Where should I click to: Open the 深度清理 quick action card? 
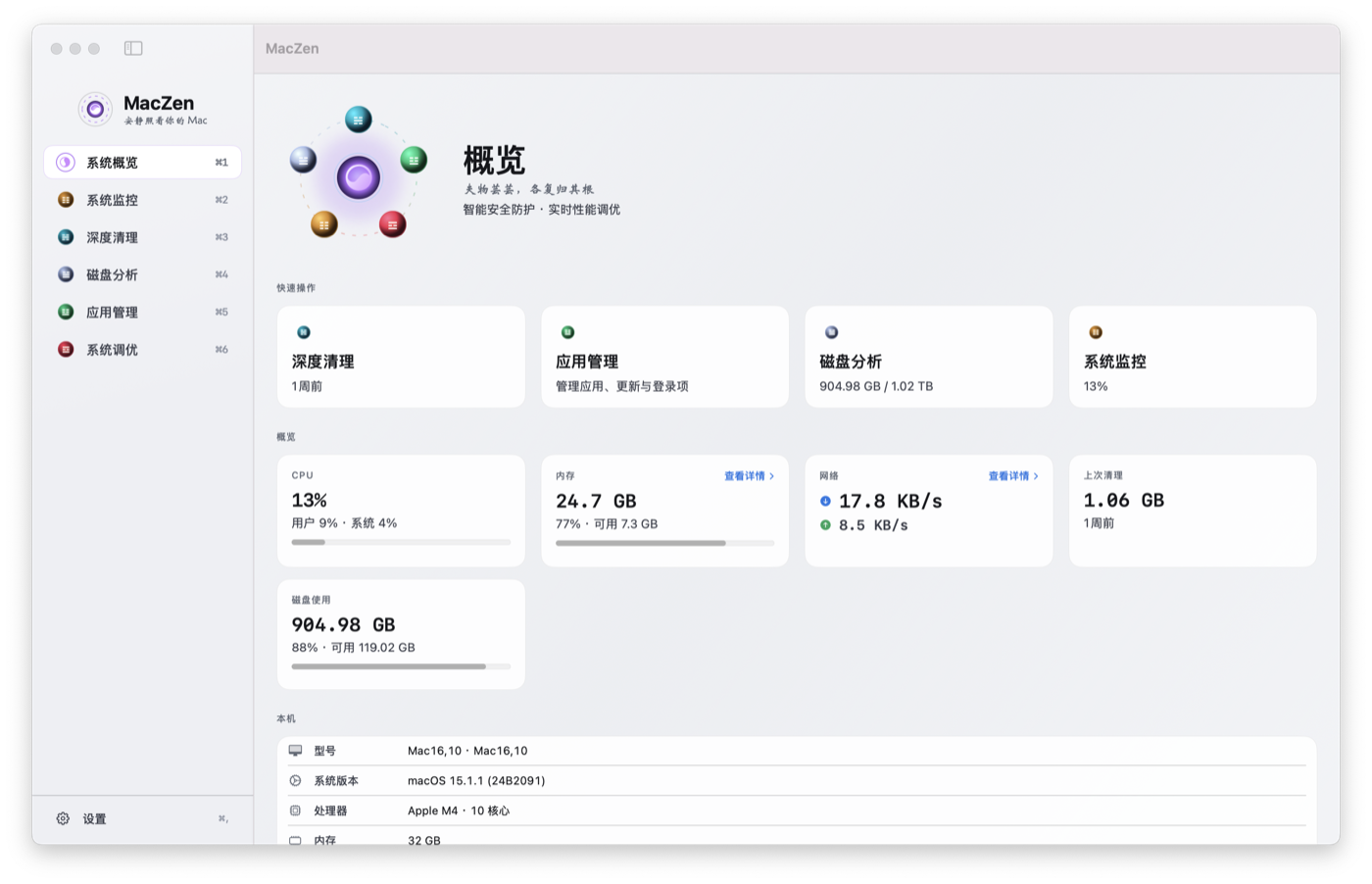click(x=401, y=357)
